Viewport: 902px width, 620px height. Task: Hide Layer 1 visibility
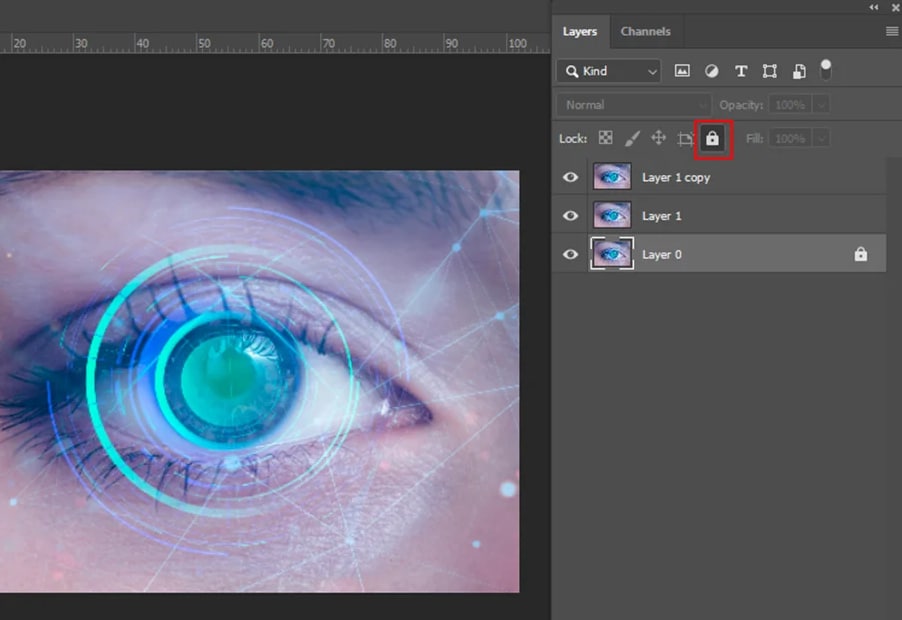point(570,216)
